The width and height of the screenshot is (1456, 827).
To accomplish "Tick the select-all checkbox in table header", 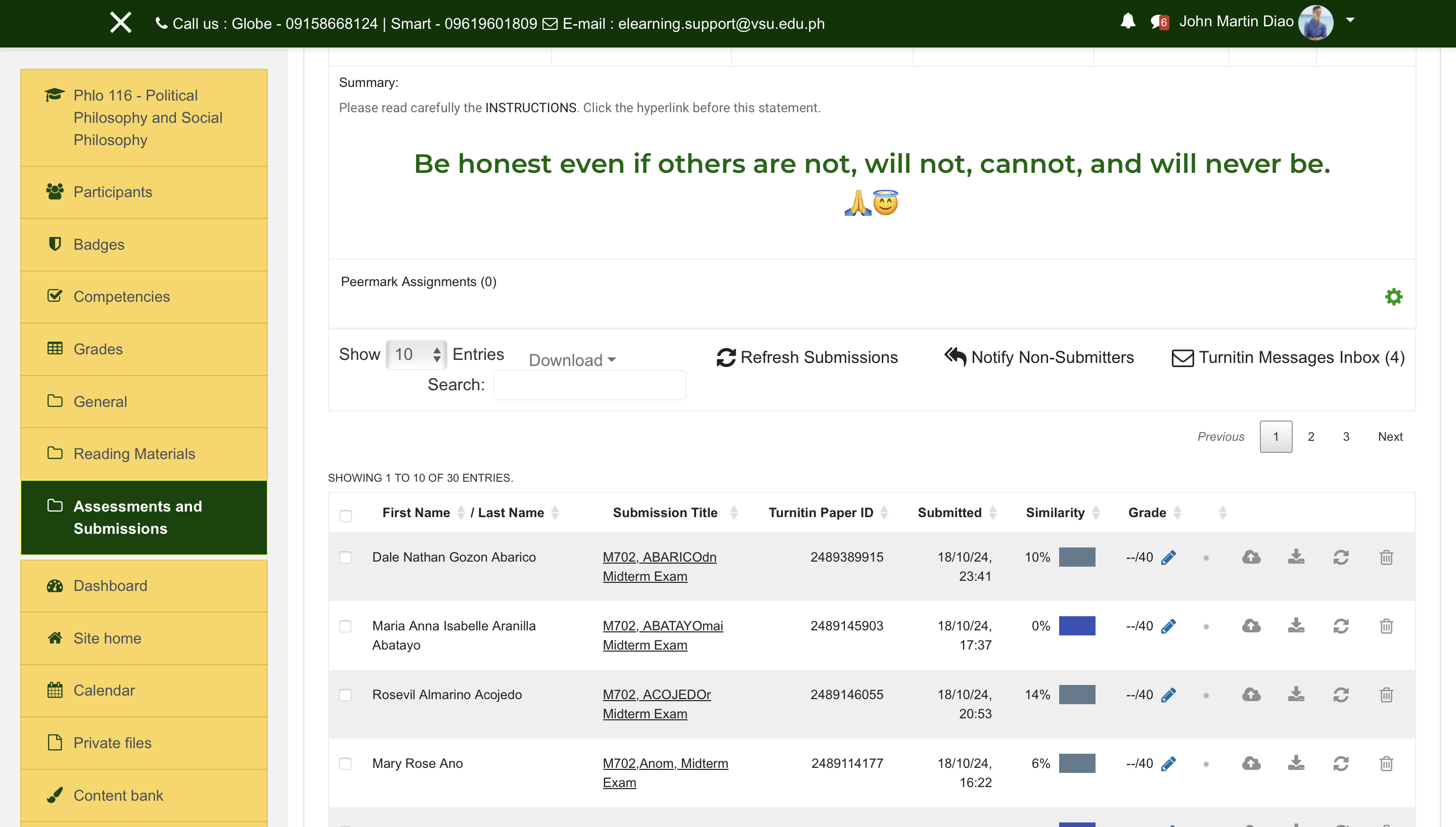I will (346, 516).
